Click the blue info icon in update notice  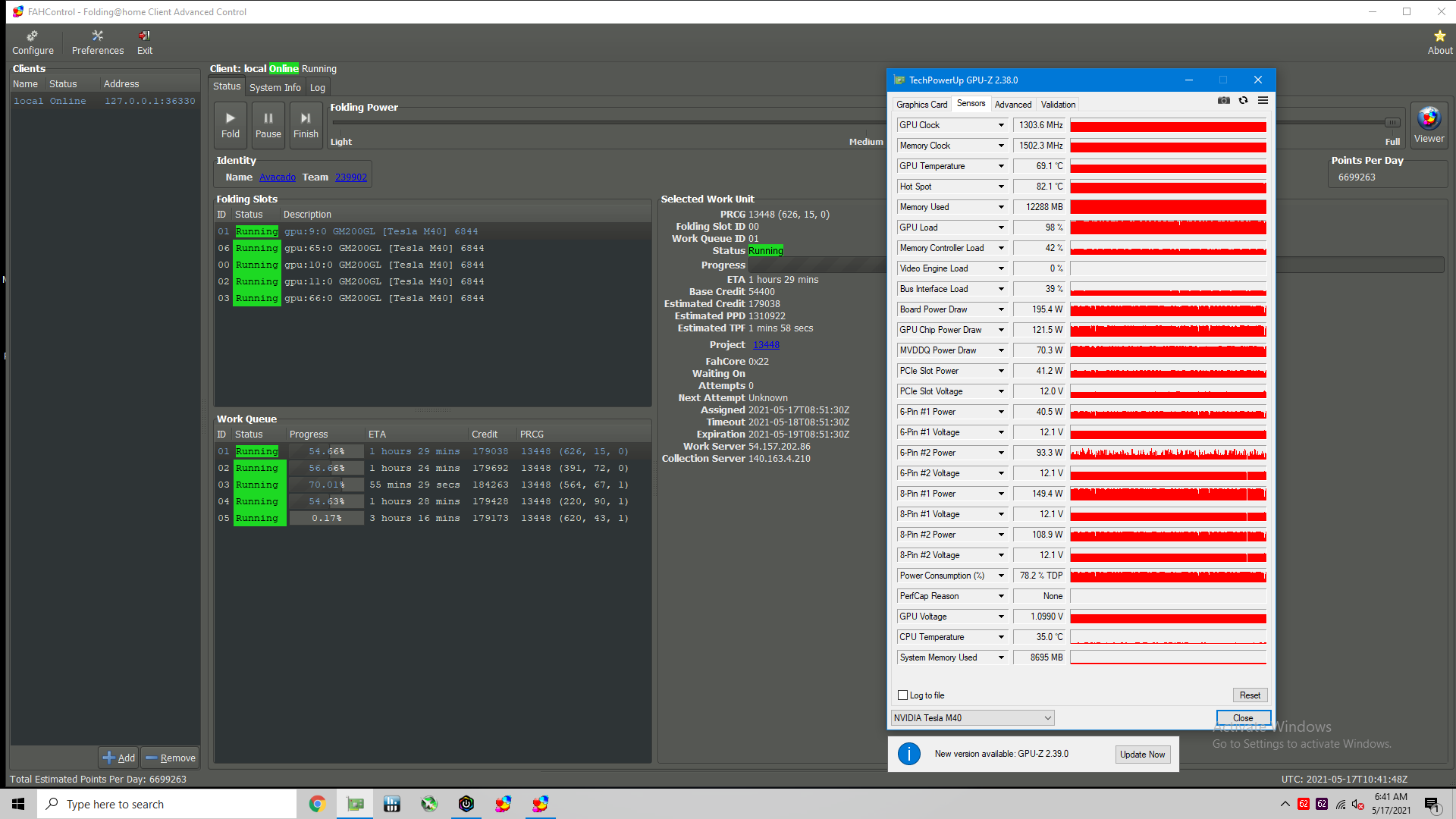pos(909,754)
